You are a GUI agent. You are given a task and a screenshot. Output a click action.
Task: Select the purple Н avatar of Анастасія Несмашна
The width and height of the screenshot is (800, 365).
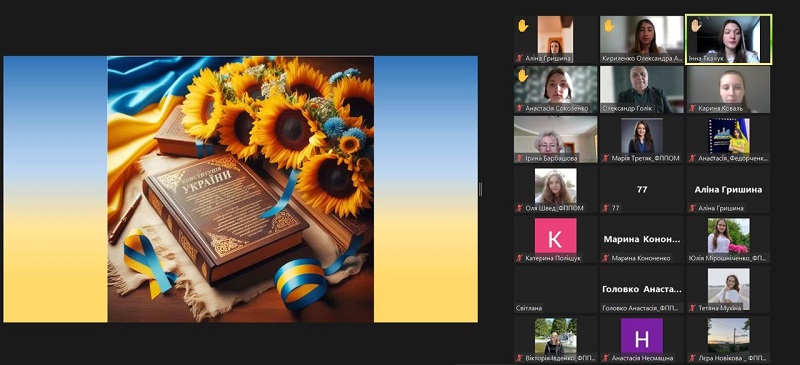pos(642,336)
